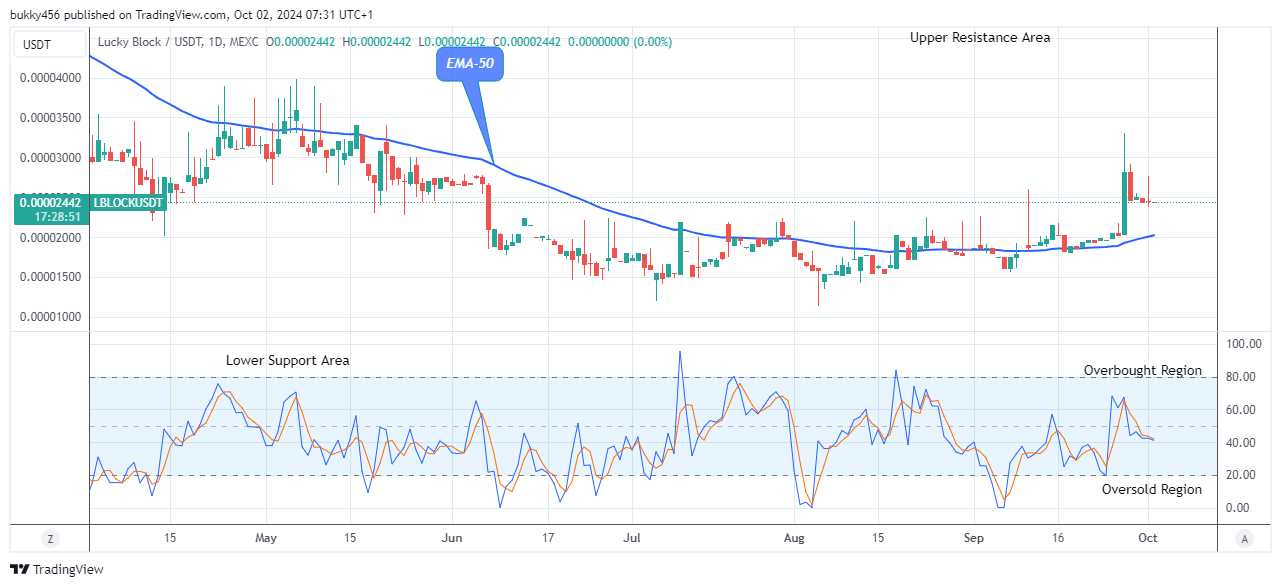This screenshot has height=587, width=1281.
Task: Click the Oversold Region label
Action: point(1152,489)
